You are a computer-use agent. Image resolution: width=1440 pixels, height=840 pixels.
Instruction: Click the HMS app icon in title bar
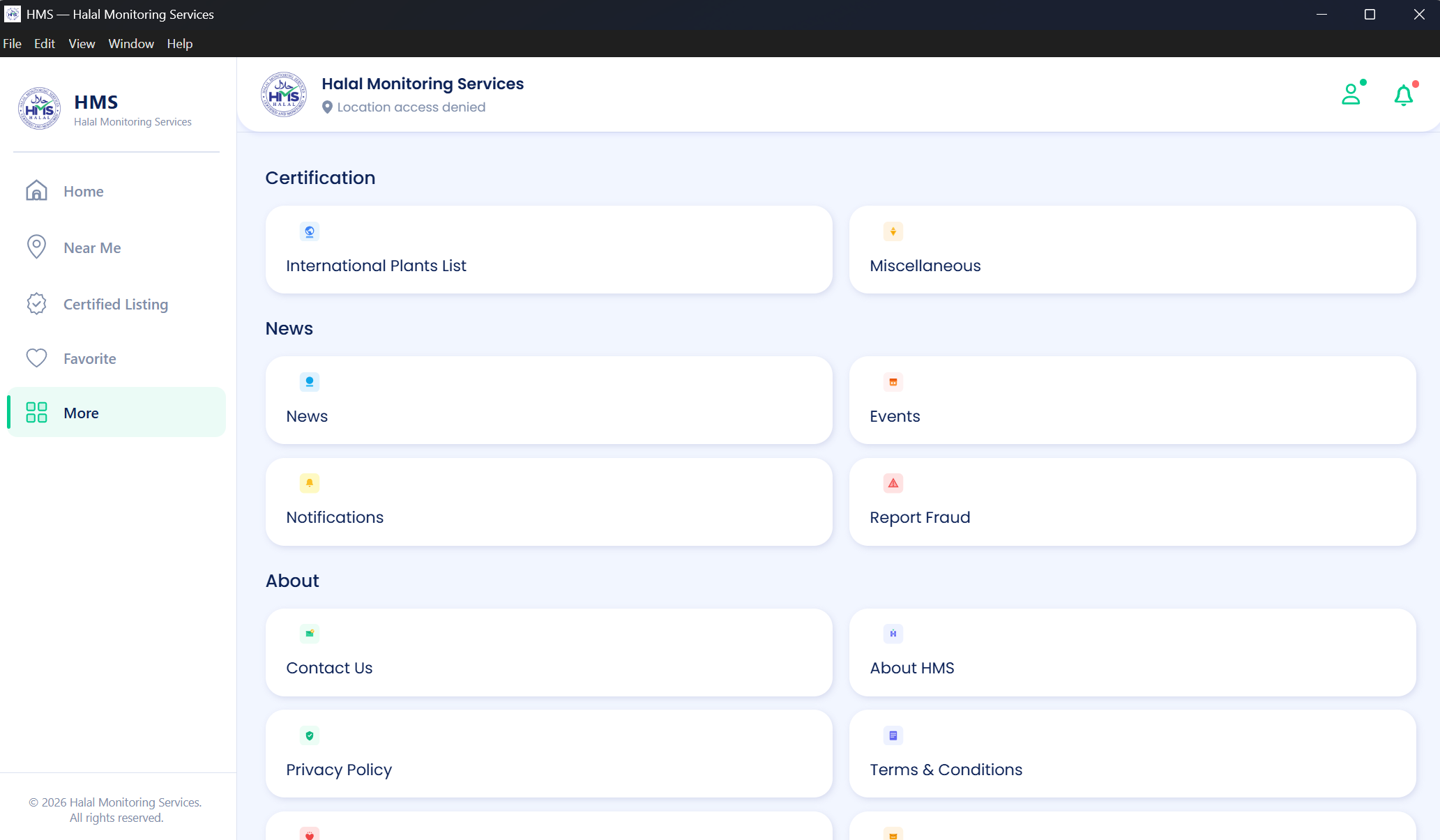[x=13, y=14]
